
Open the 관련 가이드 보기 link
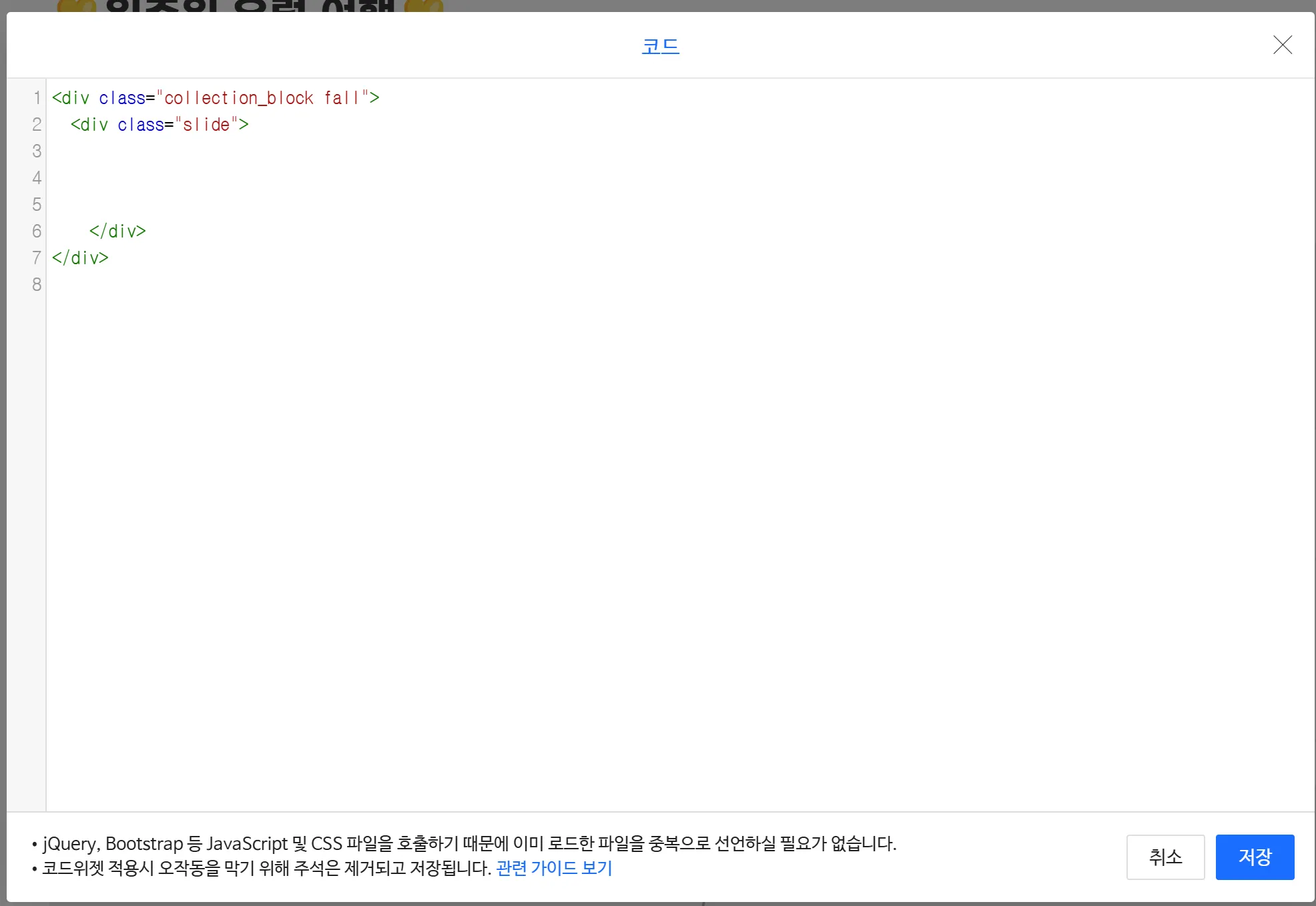tap(554, 868)
